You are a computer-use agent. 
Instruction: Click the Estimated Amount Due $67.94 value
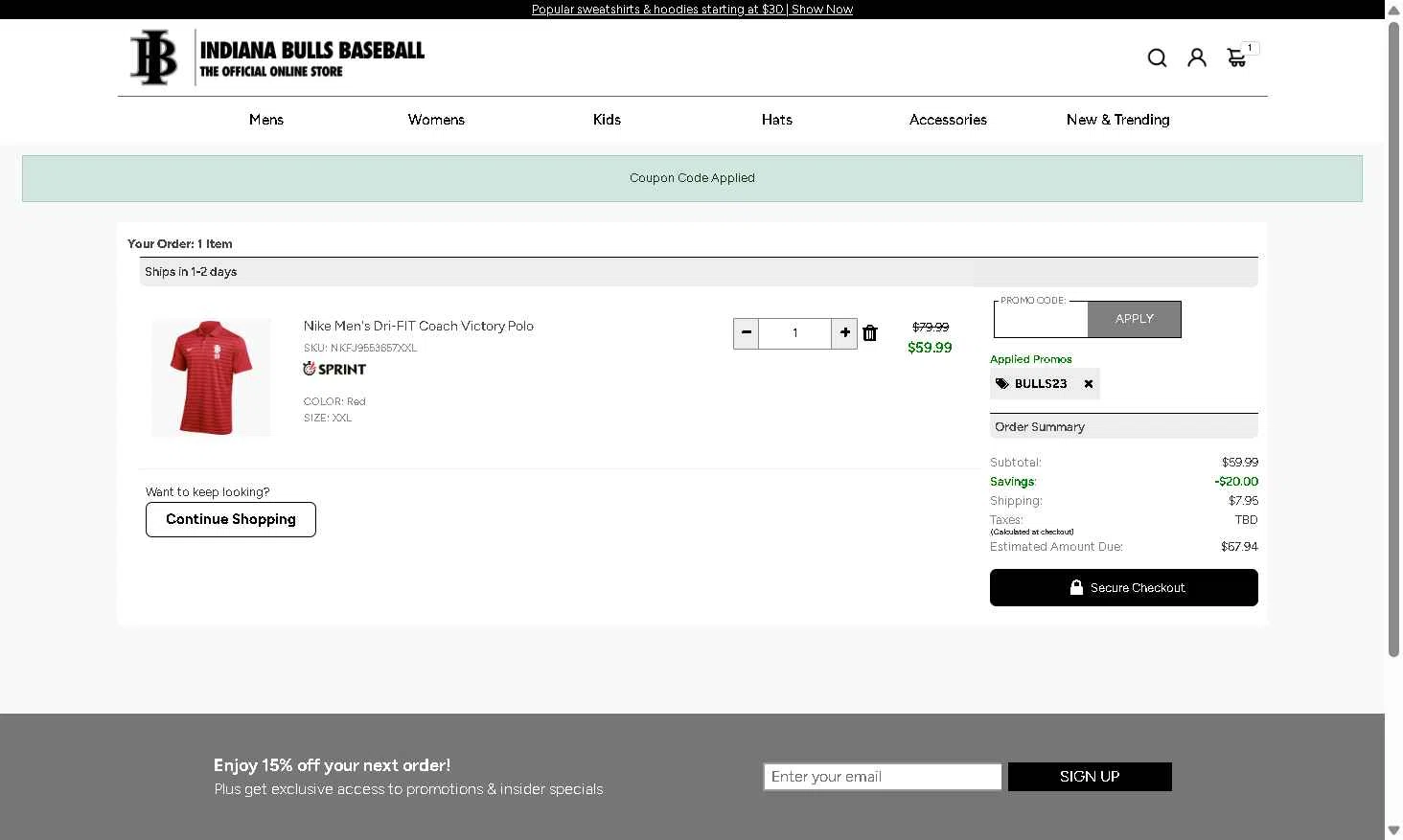[x=1239, y=547]
